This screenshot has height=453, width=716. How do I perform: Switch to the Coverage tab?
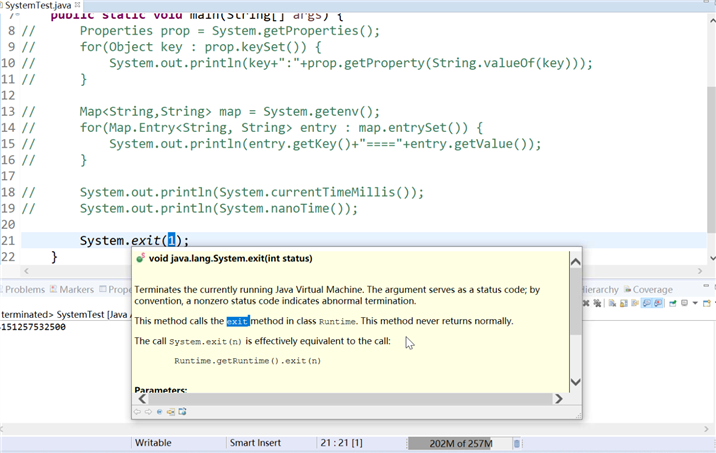[648, 290]
